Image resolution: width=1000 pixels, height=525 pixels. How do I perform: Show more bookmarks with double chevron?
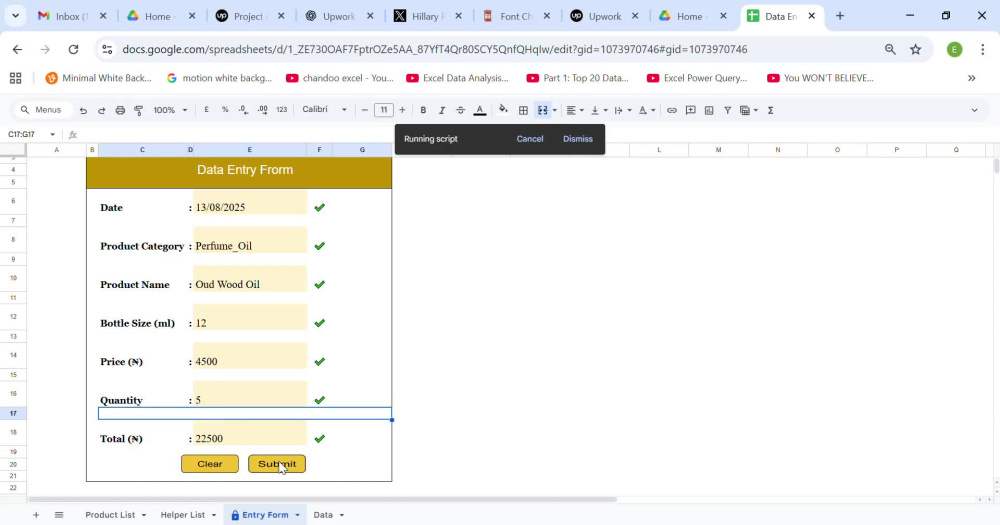(971, 78)
